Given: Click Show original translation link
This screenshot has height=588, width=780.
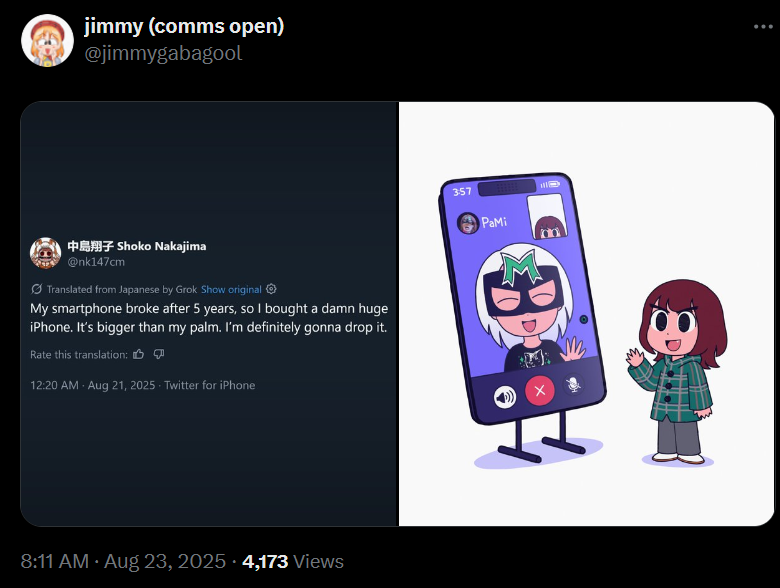Looking at the screenshot, I should 231,290.
